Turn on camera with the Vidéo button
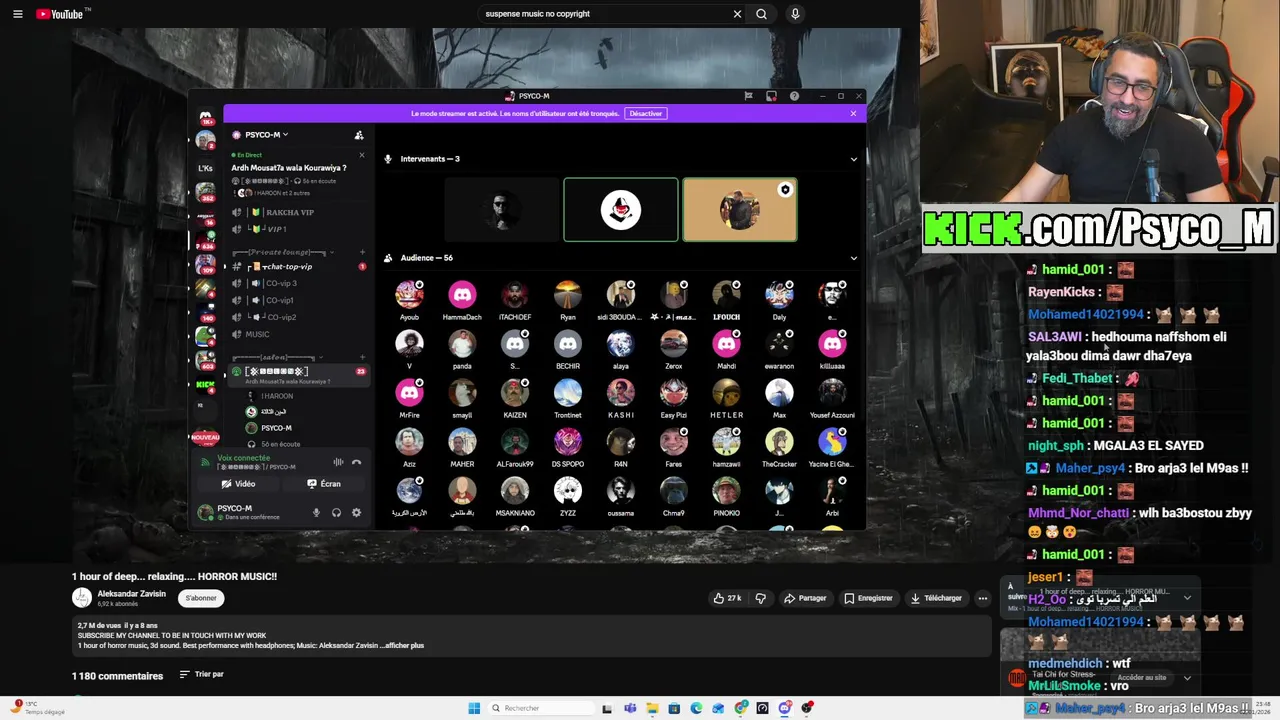Viewport: 1280px width, 720px height. point(238,484)
